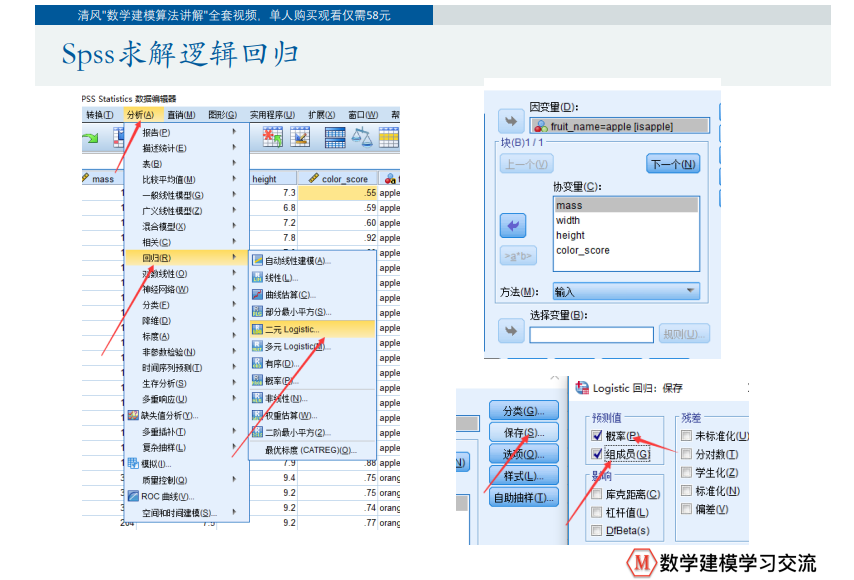Open the 方法(M) dropdown showing 输入

click(x=626, y=292)
